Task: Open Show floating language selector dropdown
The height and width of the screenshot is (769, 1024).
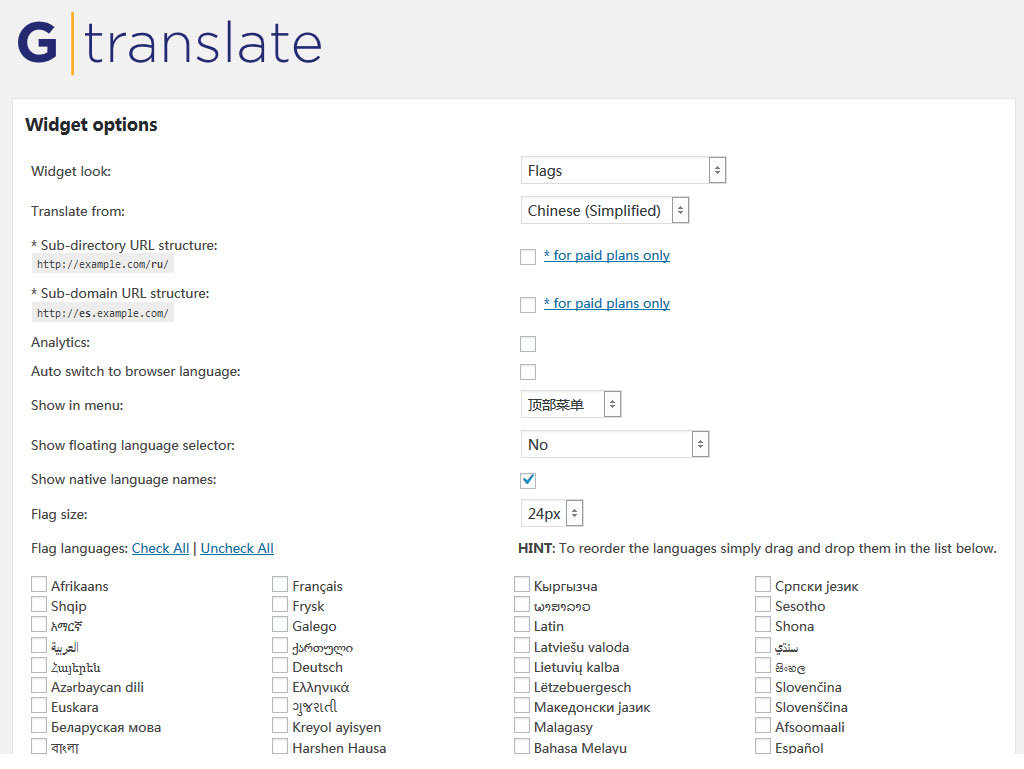Action: coord(615,444)
